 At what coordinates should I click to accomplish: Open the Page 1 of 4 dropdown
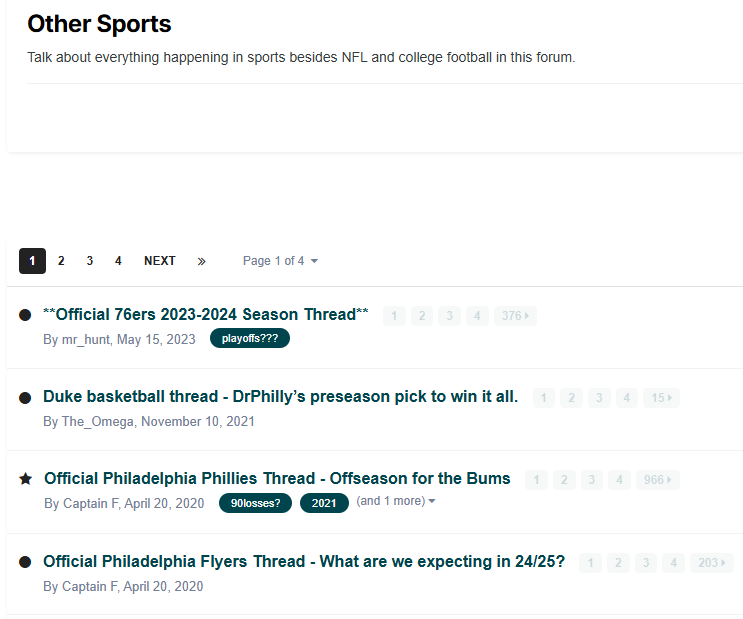[x=280, y=261]
